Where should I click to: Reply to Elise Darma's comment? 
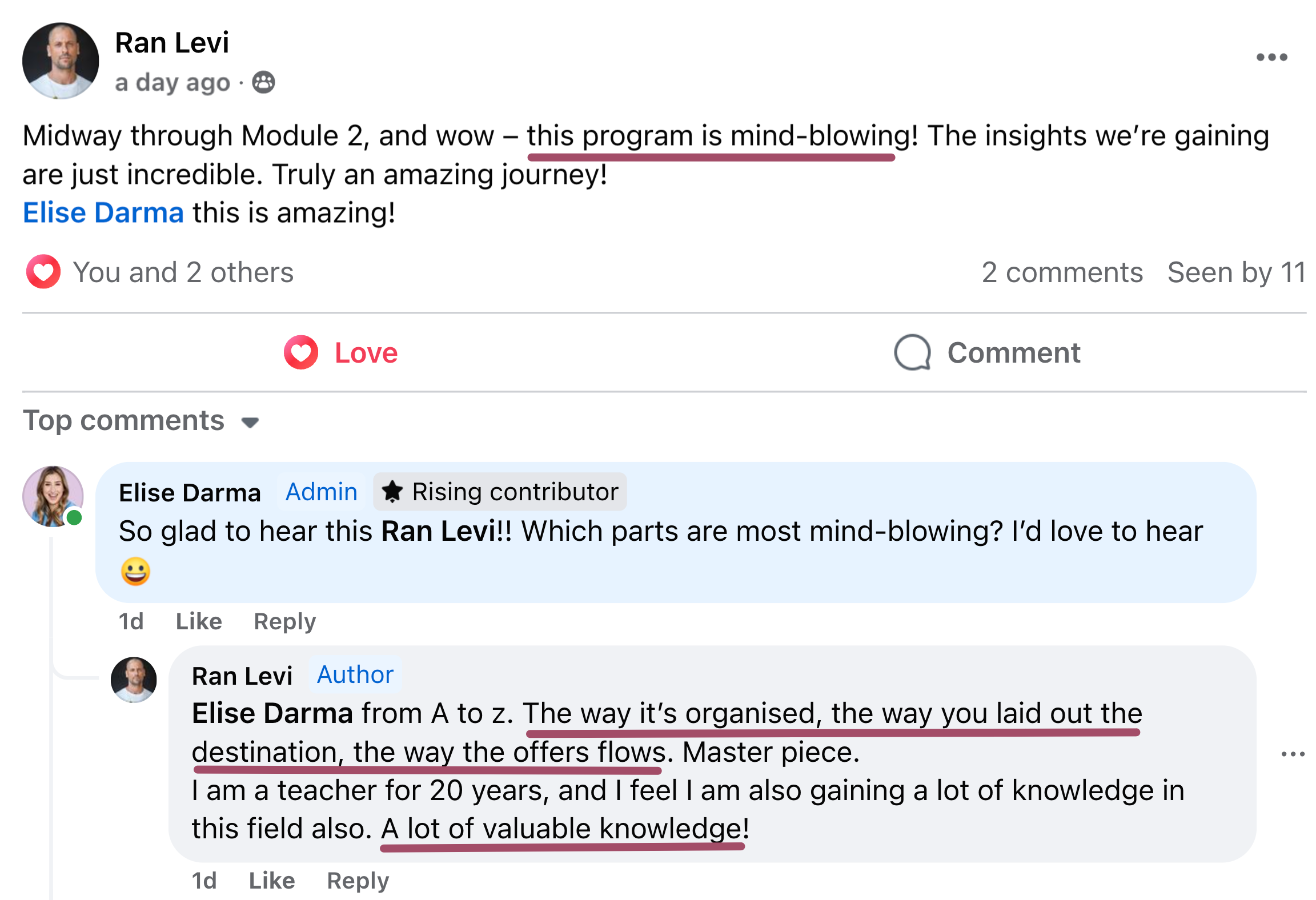tap(285, 621)
